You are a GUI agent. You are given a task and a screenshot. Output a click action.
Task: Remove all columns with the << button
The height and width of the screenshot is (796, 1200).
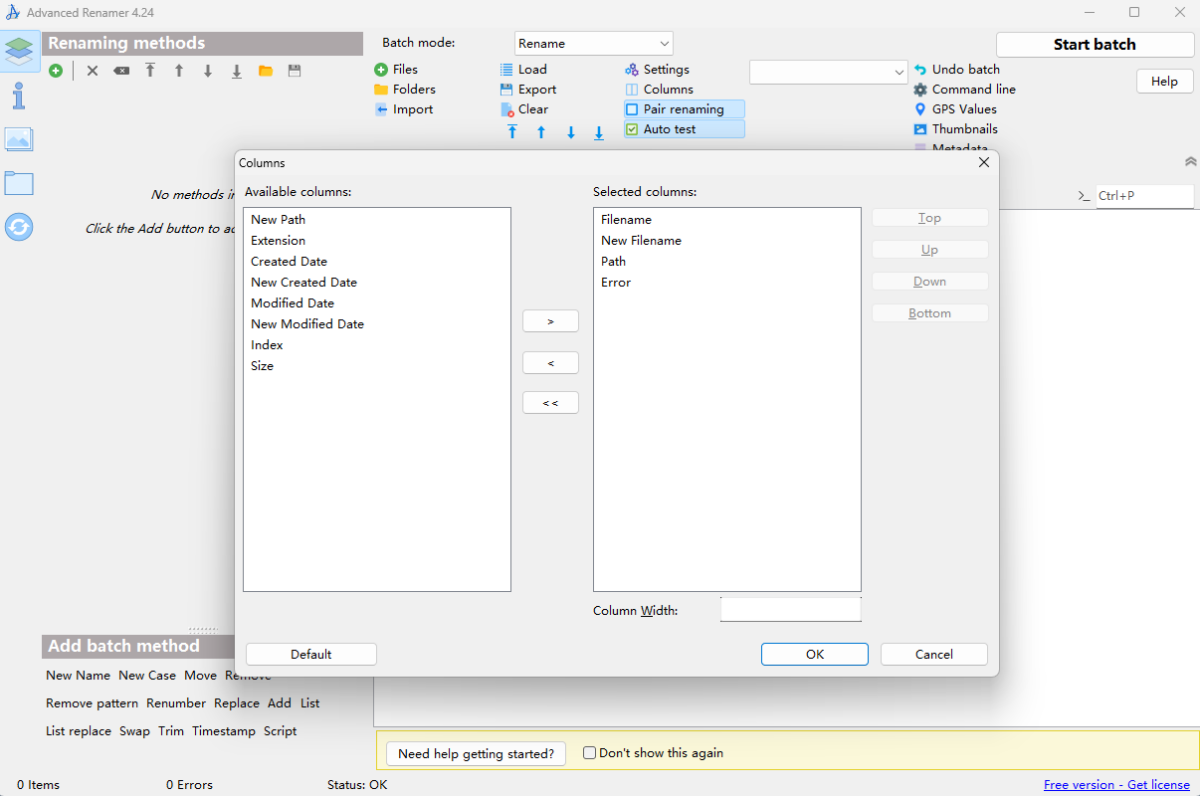[x=551, y=403]
